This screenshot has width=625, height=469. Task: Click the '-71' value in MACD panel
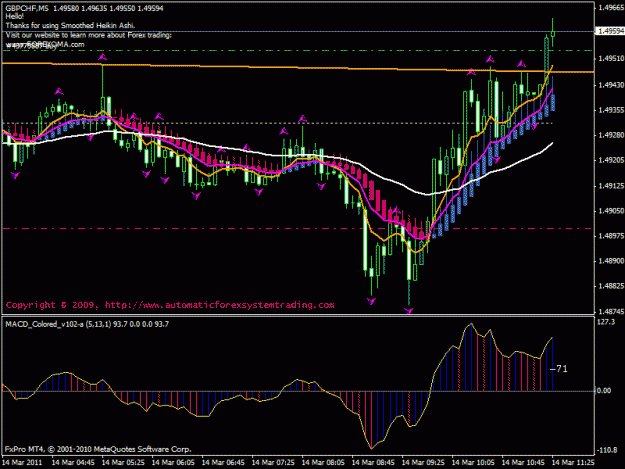pos(559,369)
